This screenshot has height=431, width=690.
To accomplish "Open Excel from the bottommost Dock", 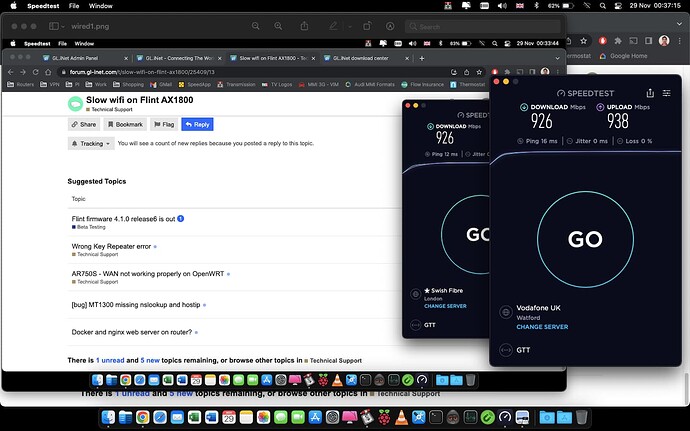I will (x=194, y=417).
